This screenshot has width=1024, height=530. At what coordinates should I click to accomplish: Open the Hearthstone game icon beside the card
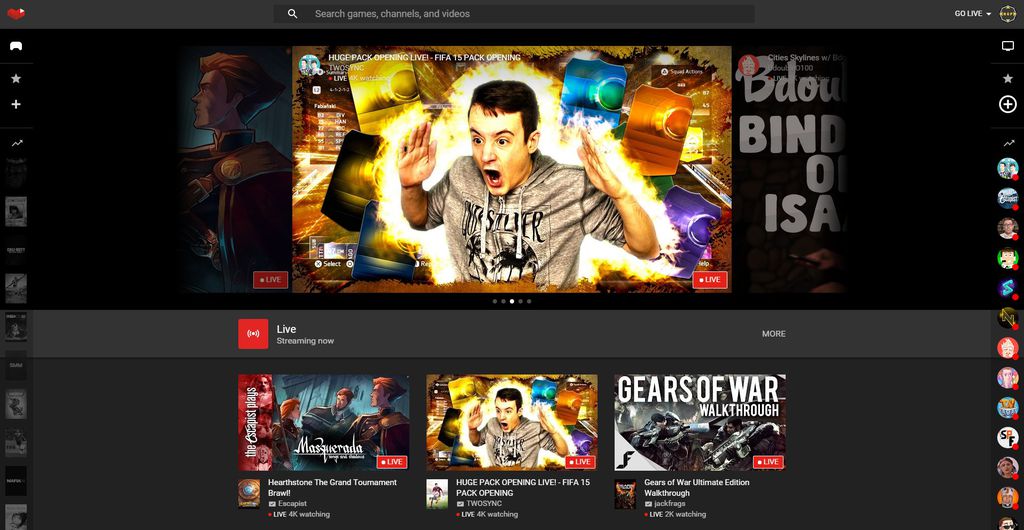[x=249, y=494]
